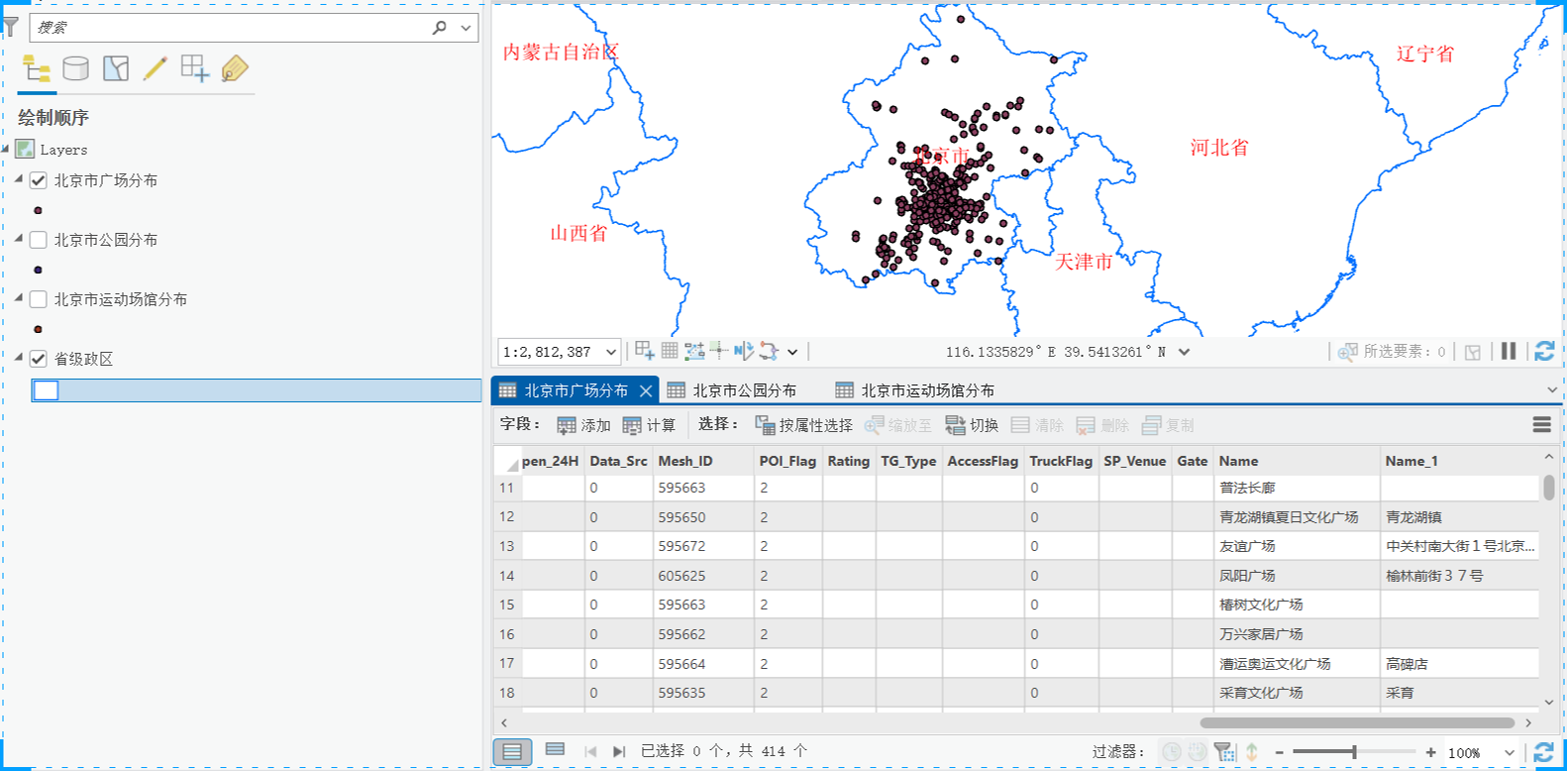Pause map drawing
The image size is (1568, 771).
click(1509, 351)
